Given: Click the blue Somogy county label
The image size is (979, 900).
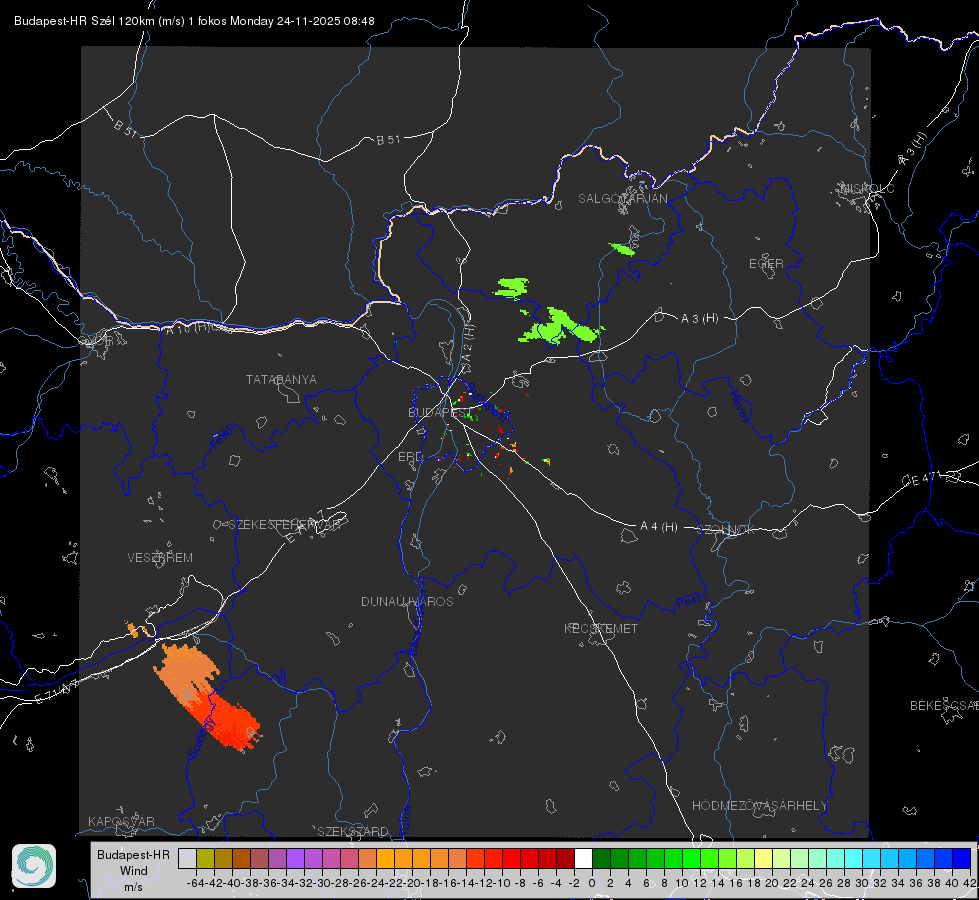Looking at the screenshot, I should [x=201, y=737].
